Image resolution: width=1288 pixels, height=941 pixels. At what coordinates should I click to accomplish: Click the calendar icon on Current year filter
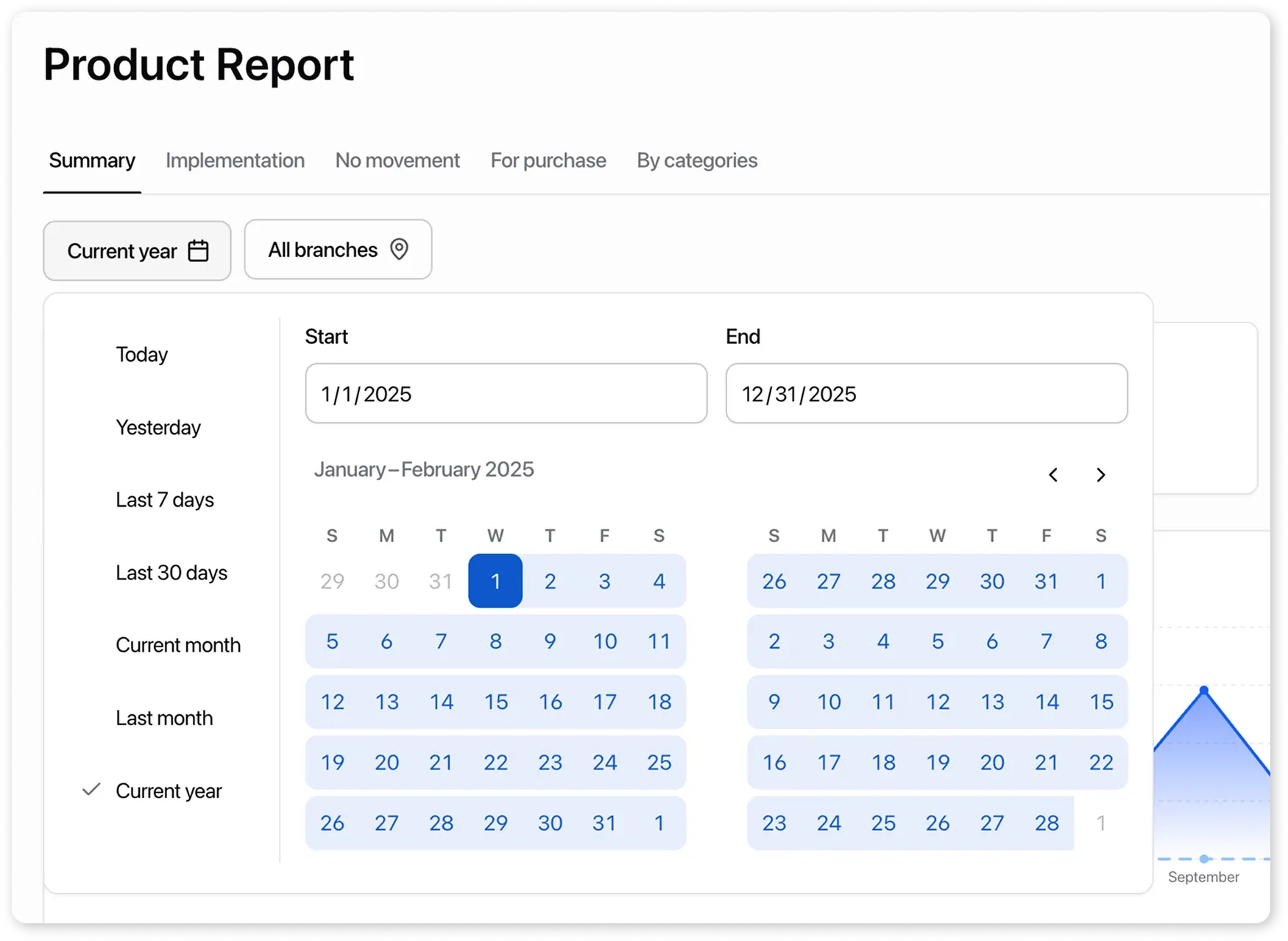(197, 250)
